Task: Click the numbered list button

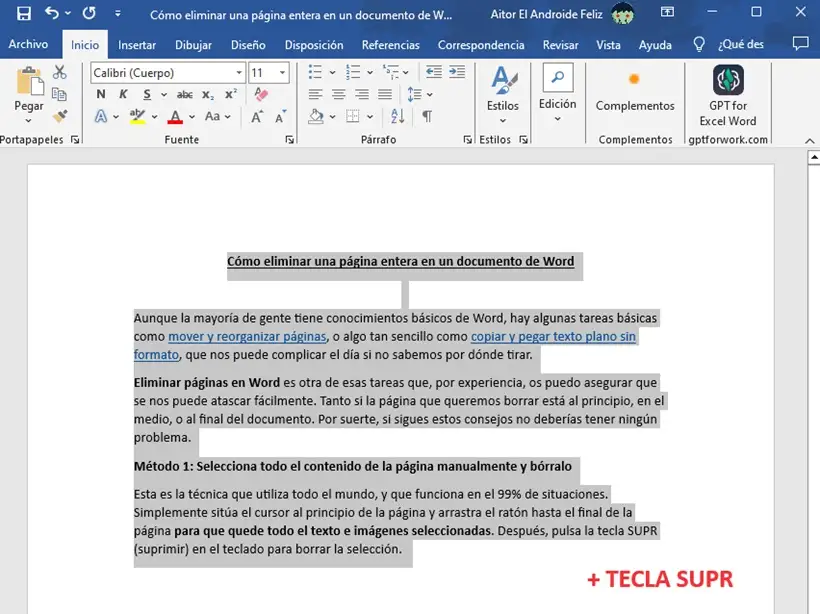Action: 353,72
